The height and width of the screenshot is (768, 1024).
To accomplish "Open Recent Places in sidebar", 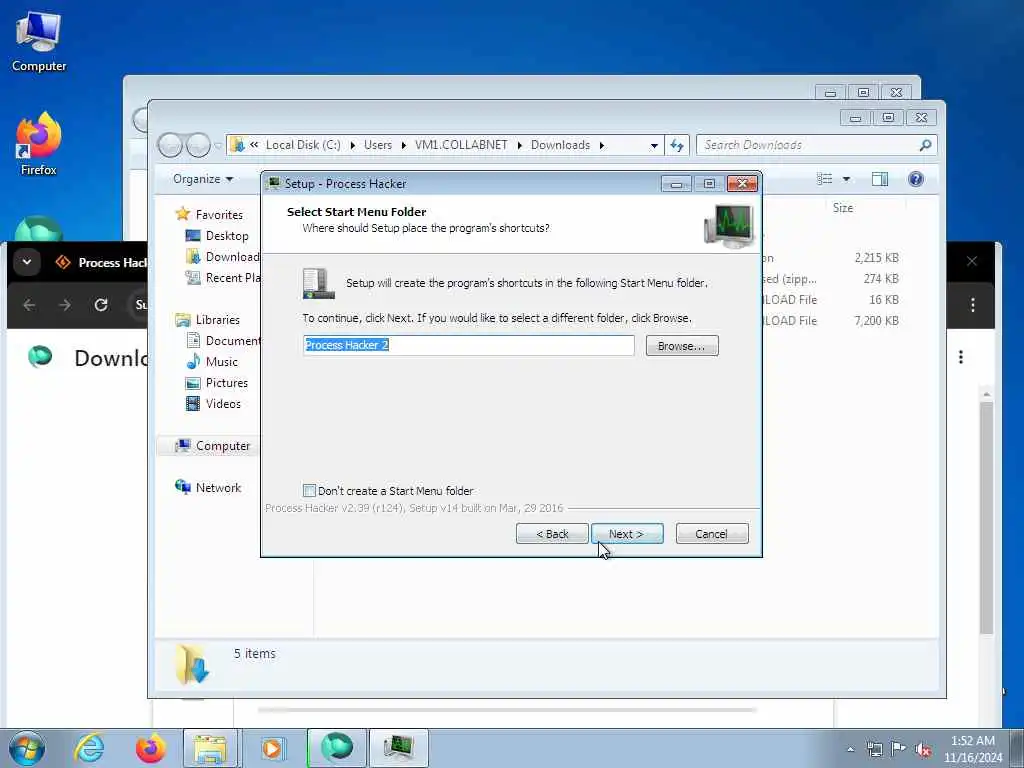I will coord(223,278).
